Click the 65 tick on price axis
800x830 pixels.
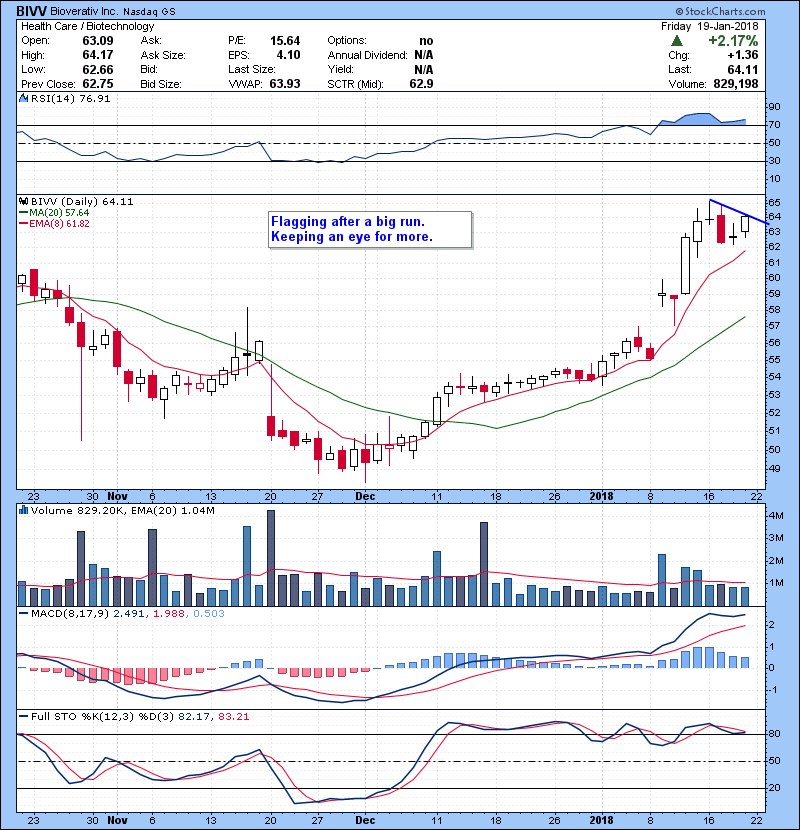click(x=774, y=202)
